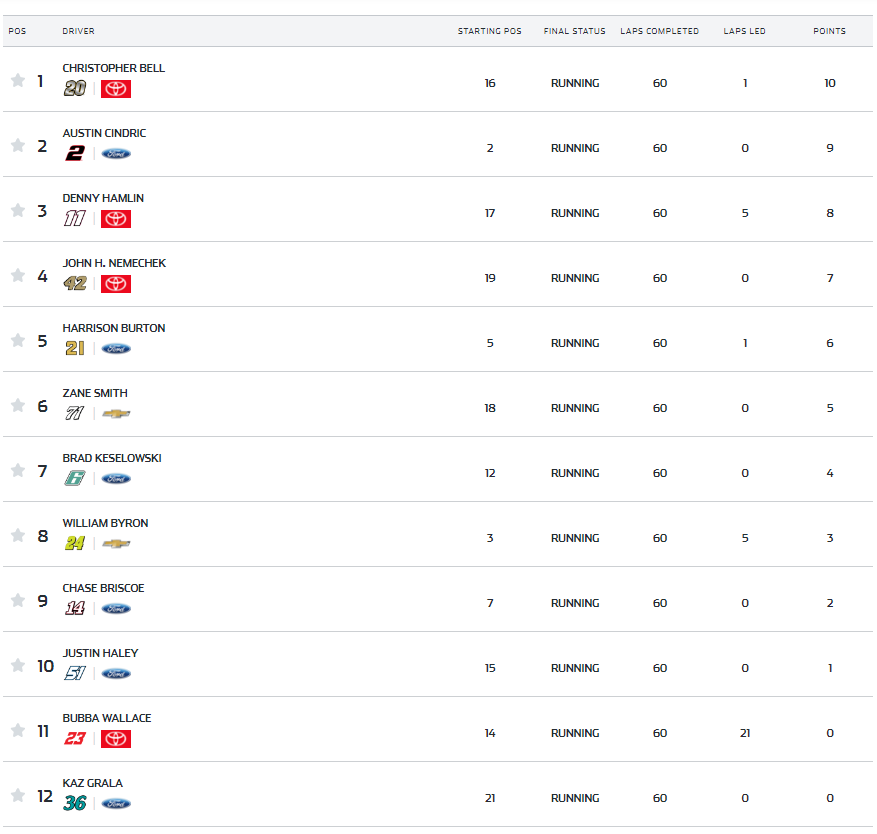Click the number 51 car badge
877x834 pixels.
(x=75, y=673)
